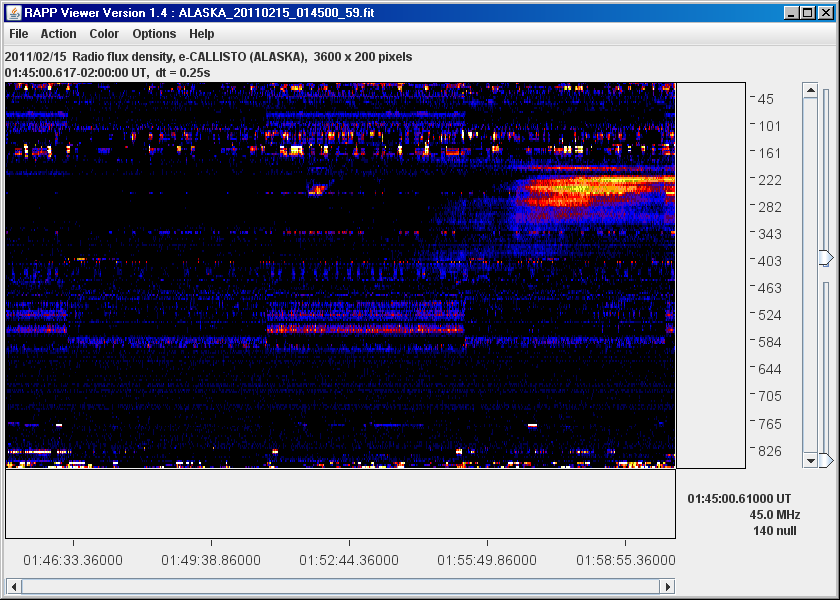Click the 584 frequency axis label
Image resolution: width=840 pixels, height=600 pixels.
tap(769, 342)
